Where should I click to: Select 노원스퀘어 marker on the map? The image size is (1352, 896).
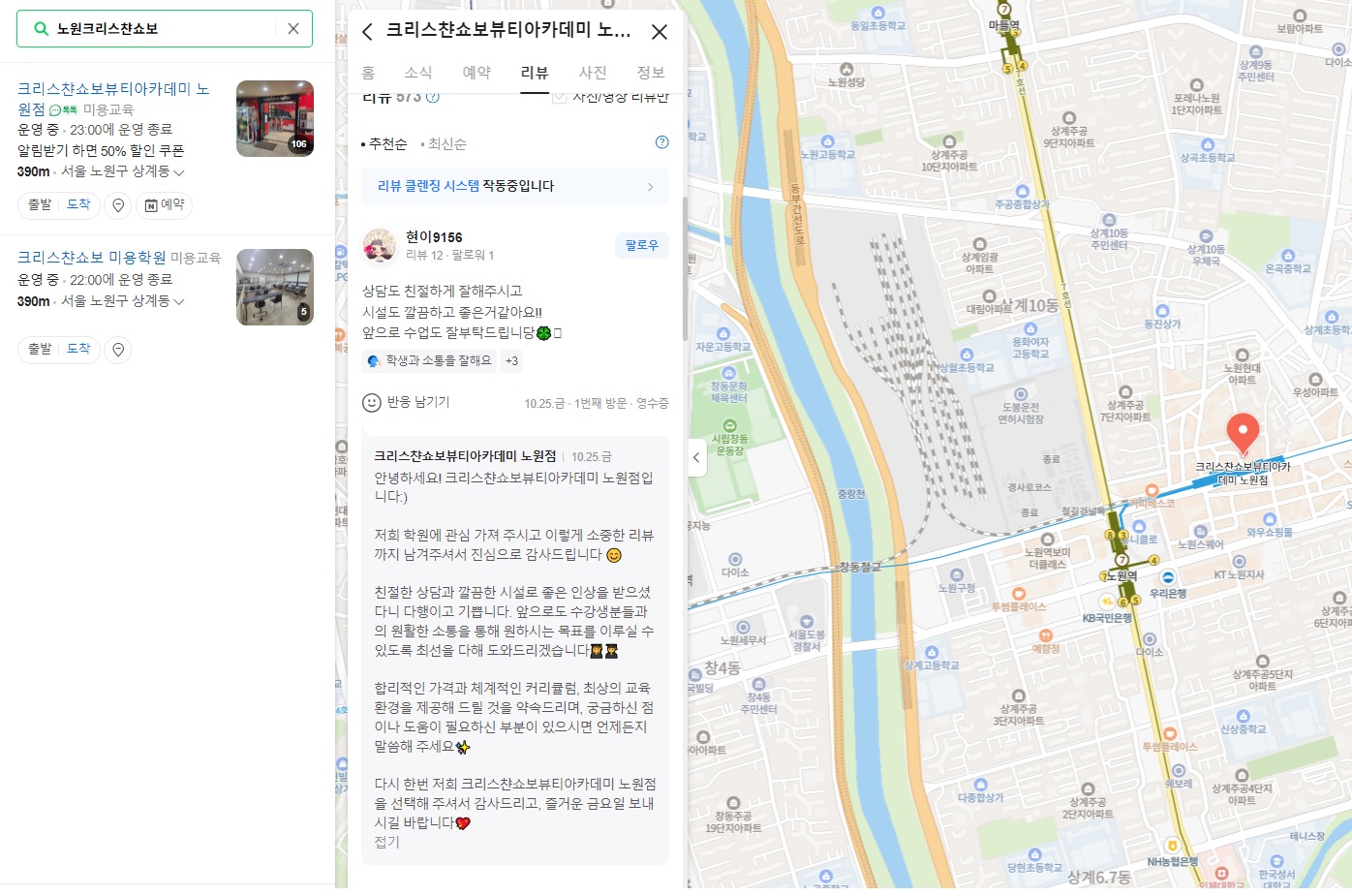[x=1201, y=532]
